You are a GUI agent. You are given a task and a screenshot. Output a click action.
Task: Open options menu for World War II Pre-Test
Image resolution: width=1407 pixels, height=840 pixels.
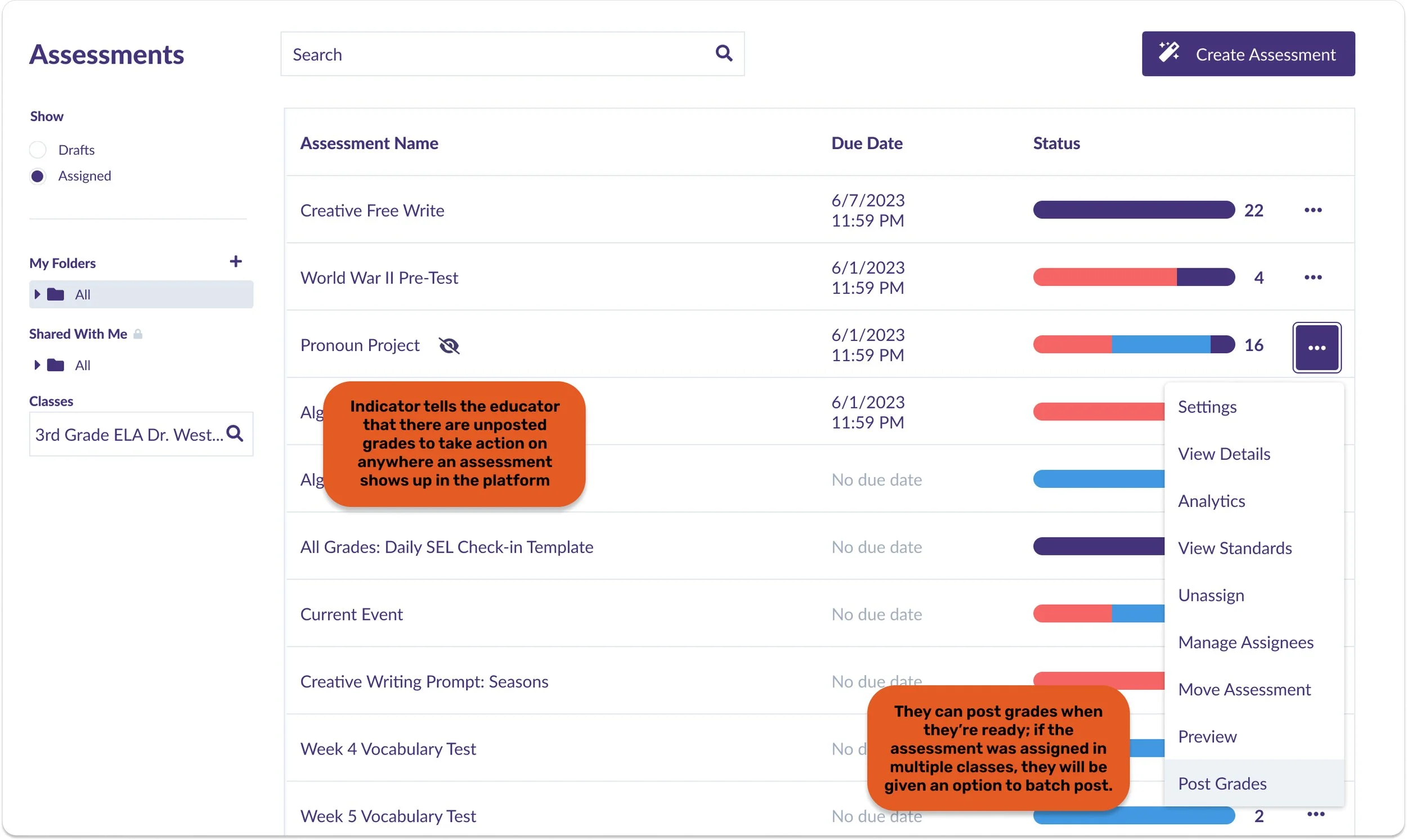tap(1312, 277)
